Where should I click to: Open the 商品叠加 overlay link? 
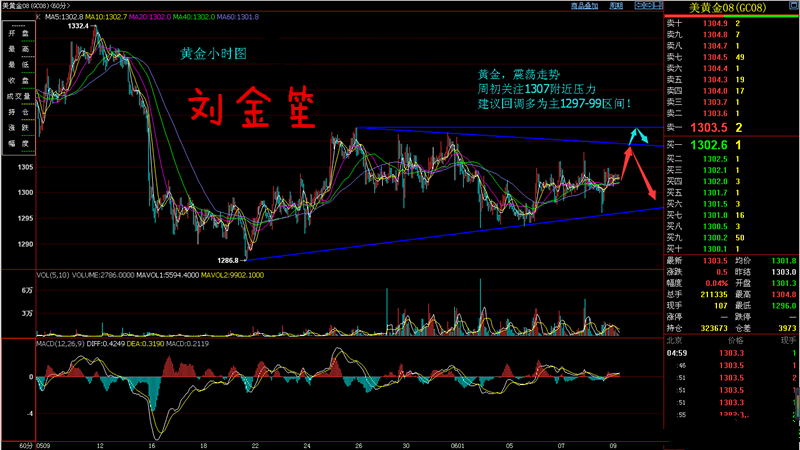pos(584,6)
